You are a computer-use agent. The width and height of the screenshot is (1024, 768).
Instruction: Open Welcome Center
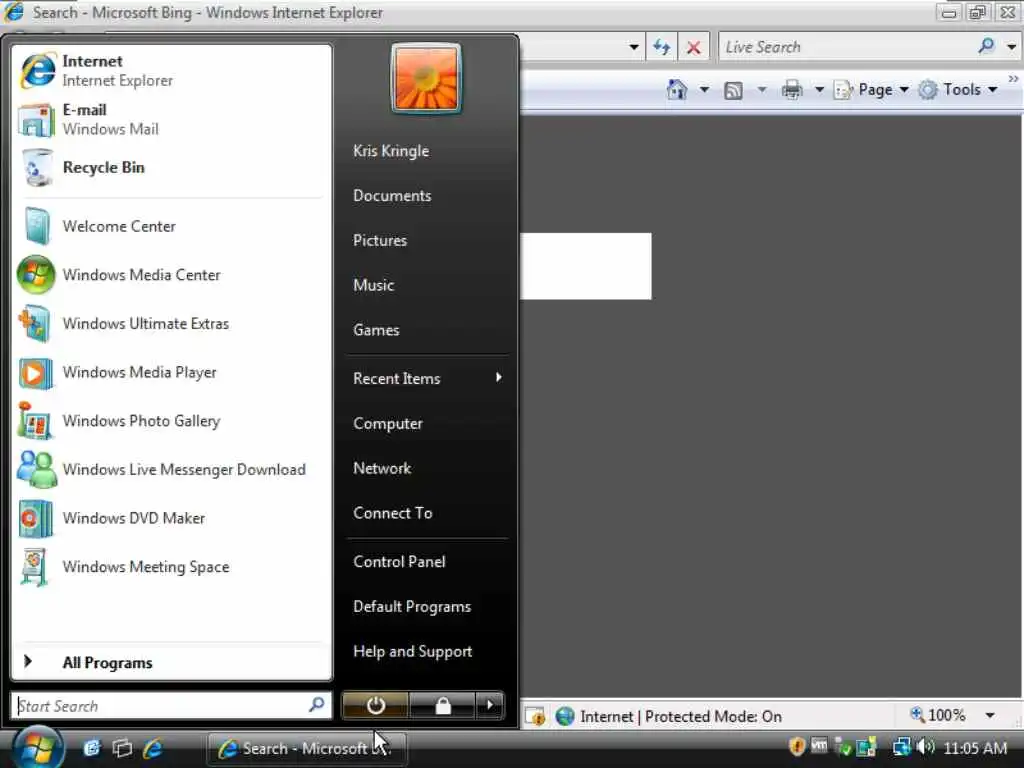171,226
